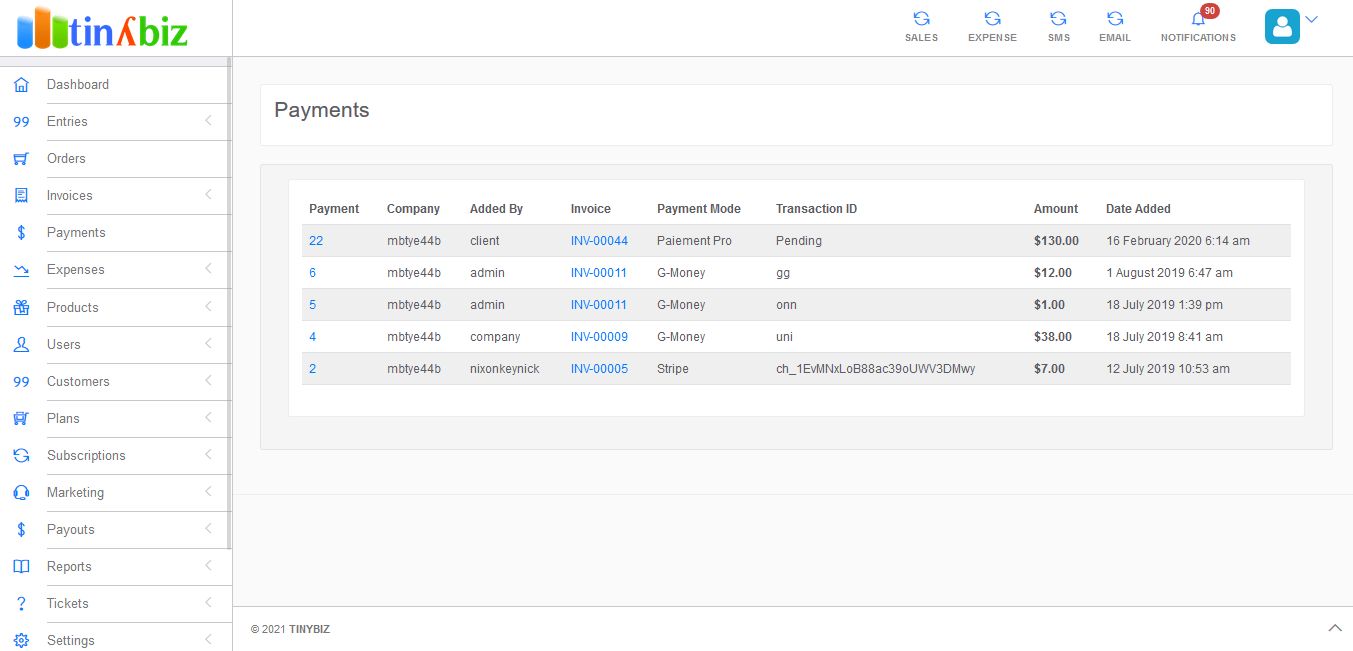
Task: Click the Payments dollar icon
Action: coord(21,233)
